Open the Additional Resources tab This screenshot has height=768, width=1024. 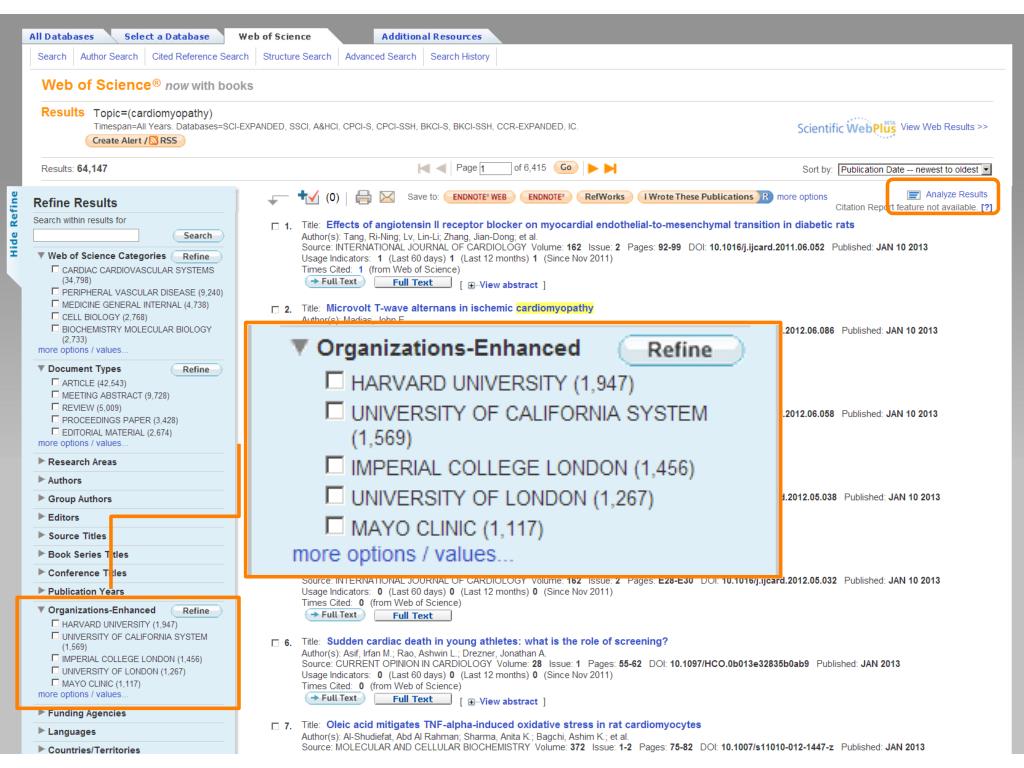432,37
